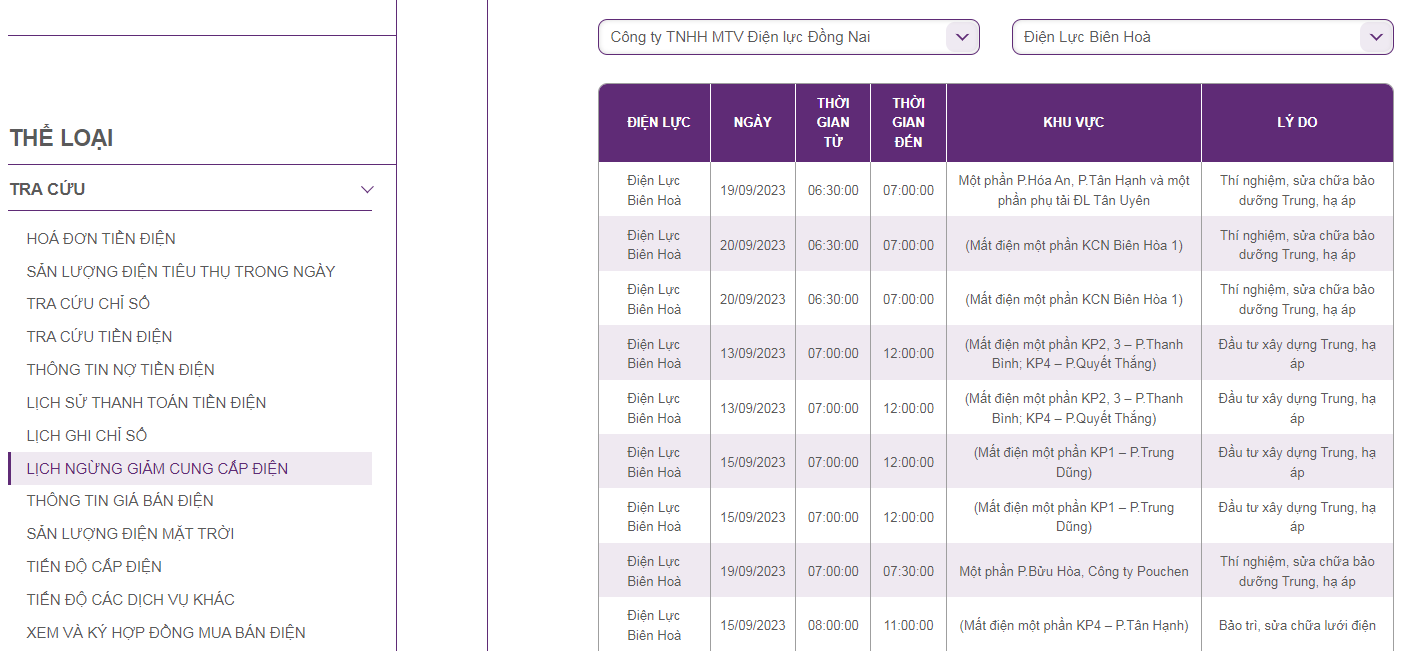
Task: Click LỊCH NGỪNG GIẢM CUNG CẤP ĐIỆN item
Action: [x=157, y=468]
